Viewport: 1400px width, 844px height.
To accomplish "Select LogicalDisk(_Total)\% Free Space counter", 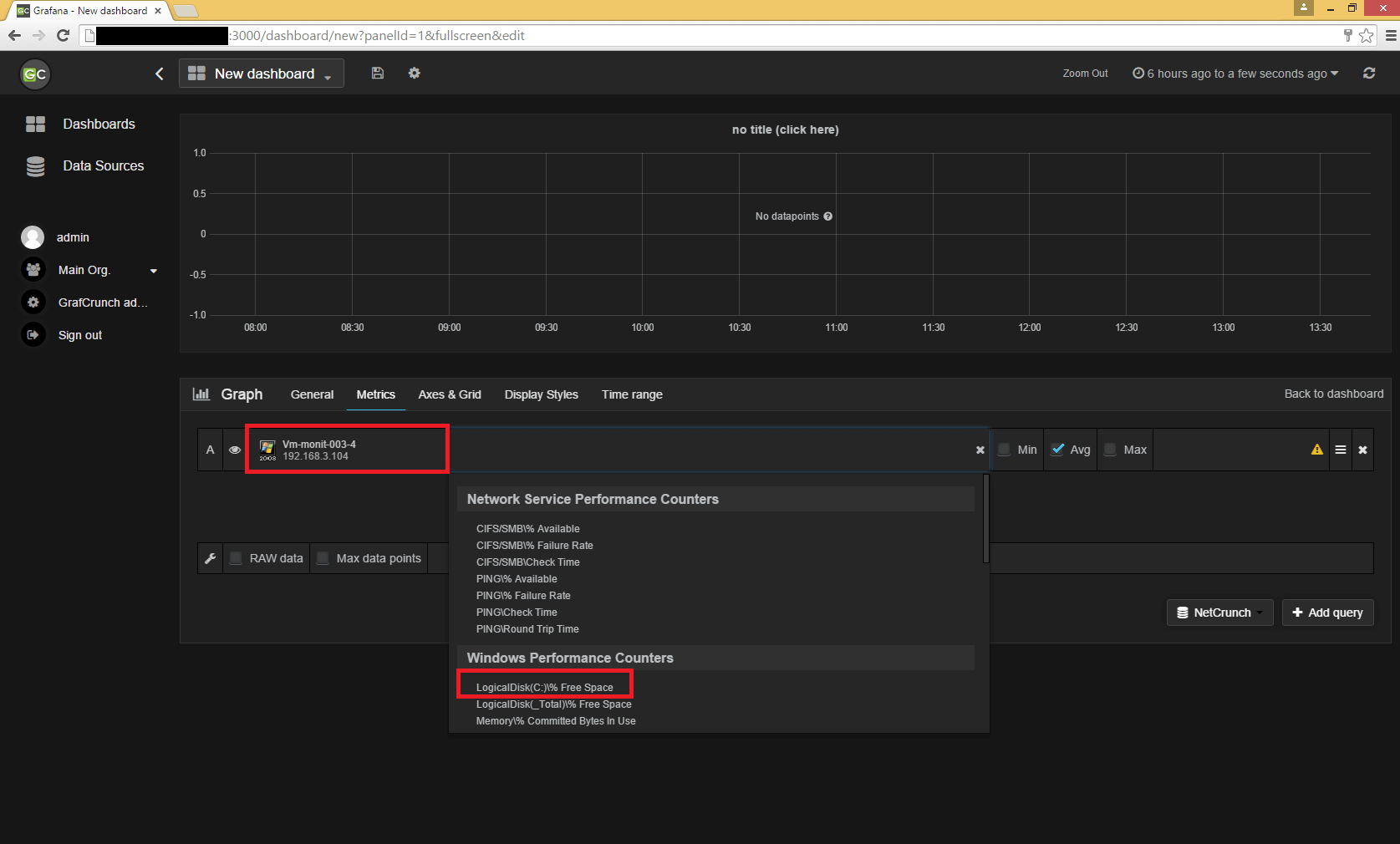I will point(554,704).
